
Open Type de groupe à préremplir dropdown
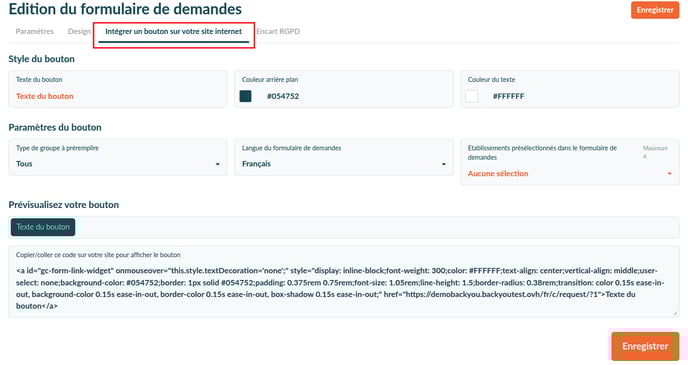point(118,157)
